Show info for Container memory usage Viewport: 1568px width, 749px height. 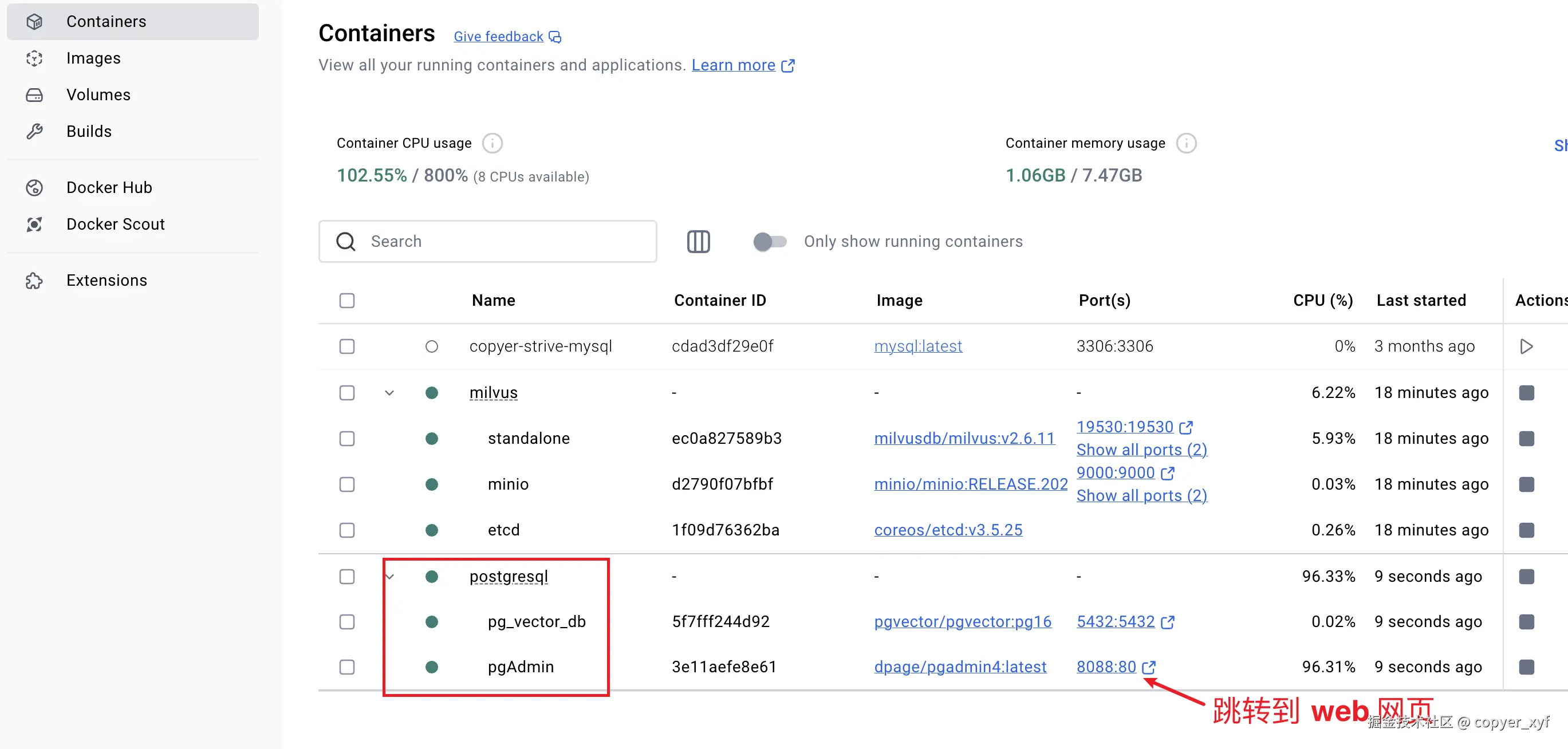click(1186, 143)
